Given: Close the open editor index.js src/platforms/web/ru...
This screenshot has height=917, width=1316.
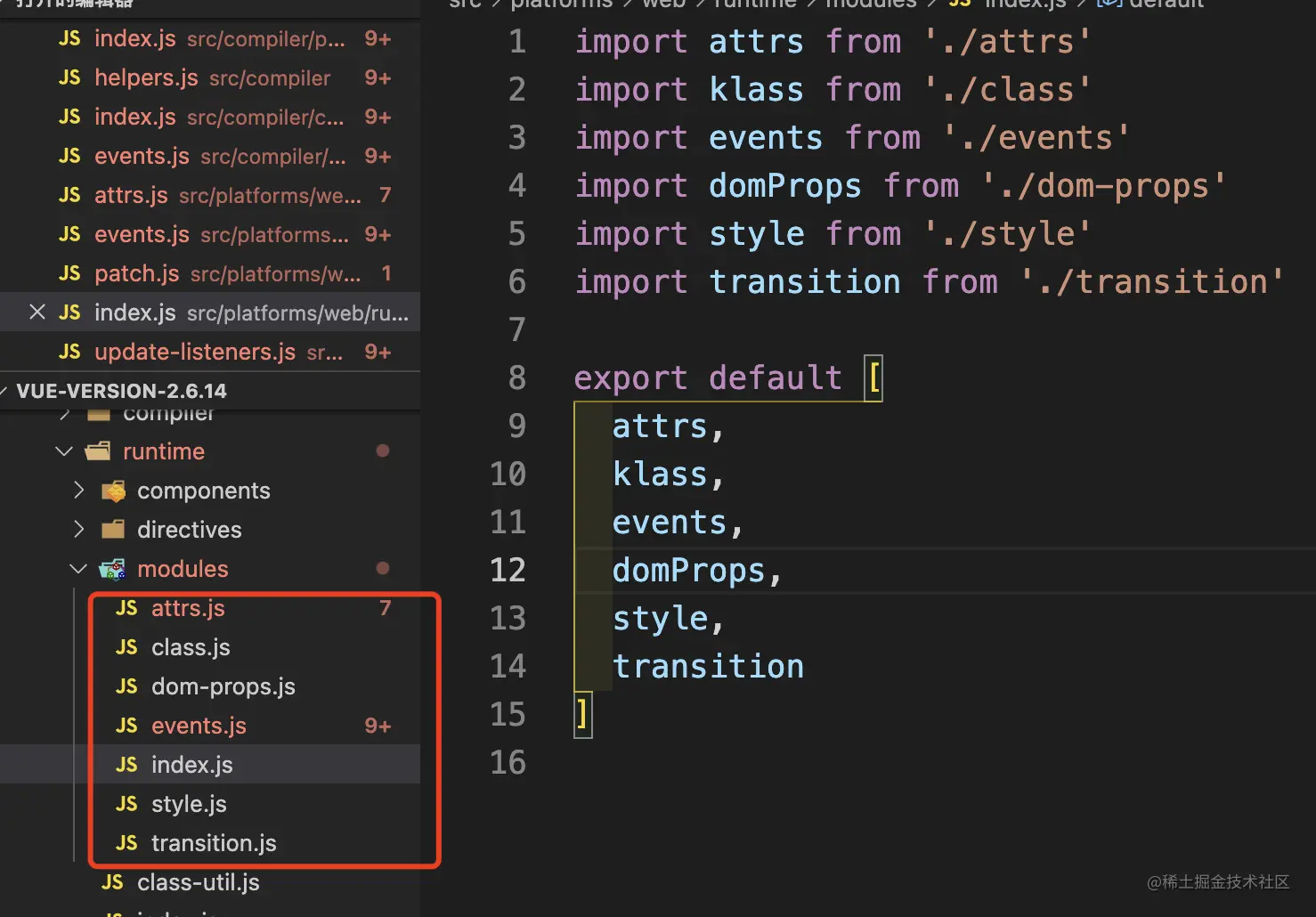Looking at the screenshot, I should pos(37,312).
